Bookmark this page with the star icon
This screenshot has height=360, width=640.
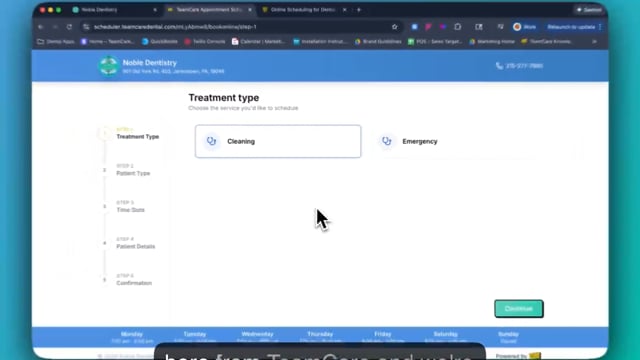coord(394,27)
